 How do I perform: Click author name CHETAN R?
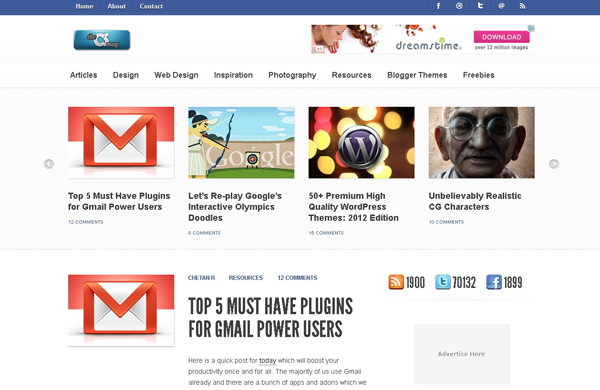click(x=201, y=278)
